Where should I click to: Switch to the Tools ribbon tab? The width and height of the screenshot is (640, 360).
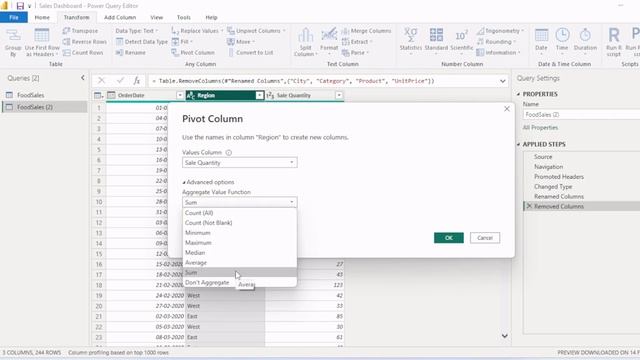tap(184, 18)
